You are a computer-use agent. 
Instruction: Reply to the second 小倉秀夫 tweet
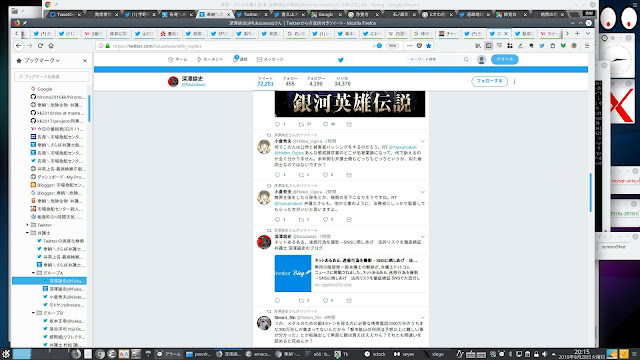pyautogui.click(x=278, y=219)
